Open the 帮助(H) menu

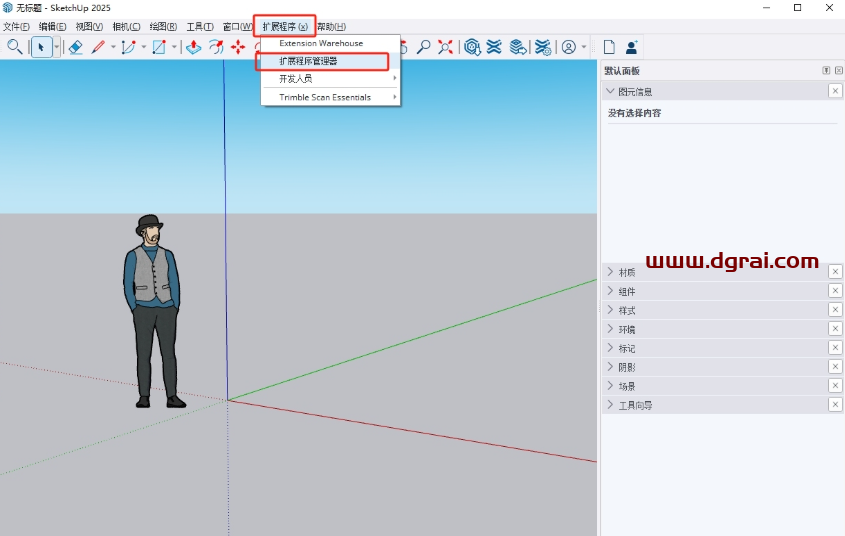[331, 26]
